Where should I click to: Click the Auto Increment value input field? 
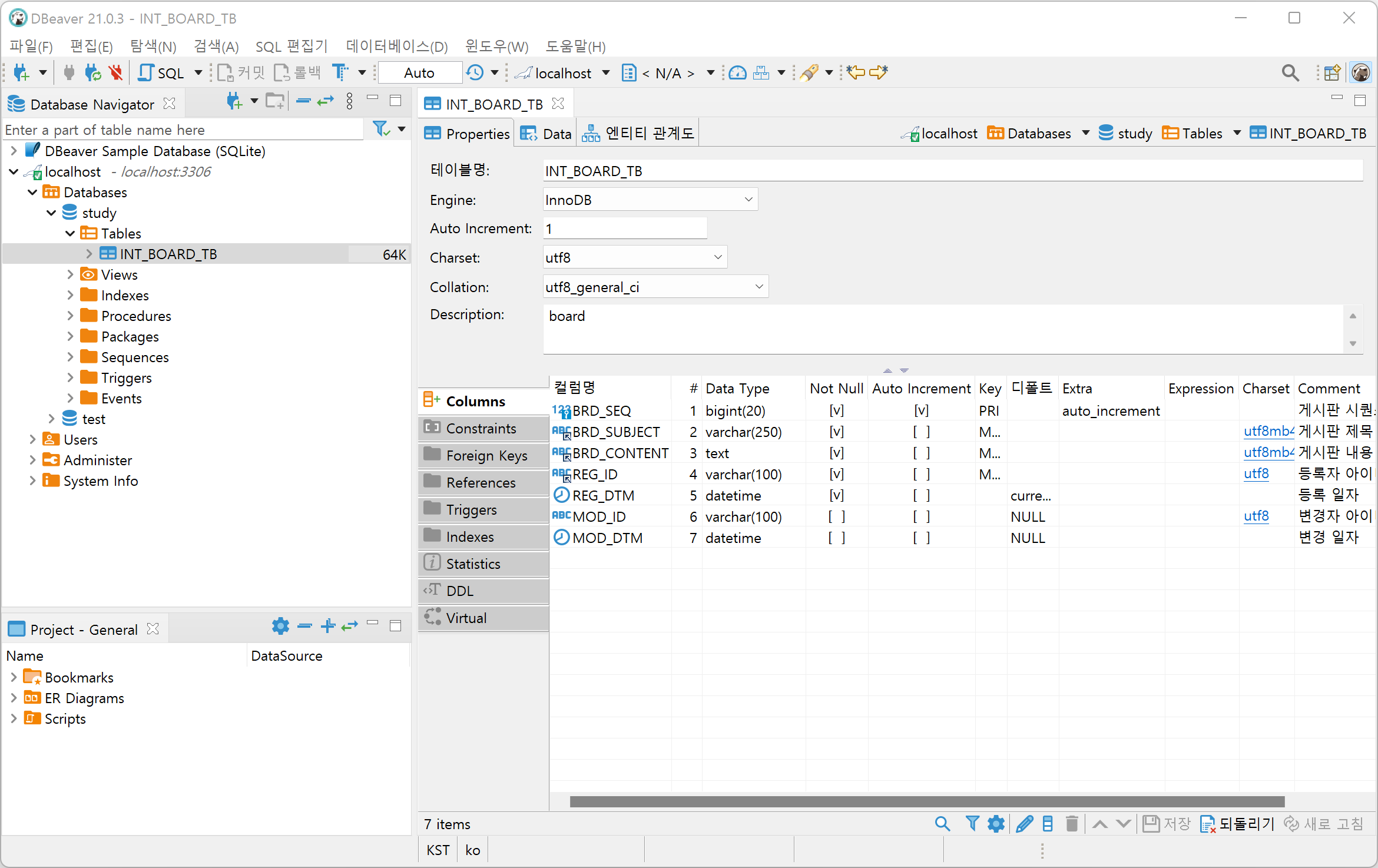624,228
